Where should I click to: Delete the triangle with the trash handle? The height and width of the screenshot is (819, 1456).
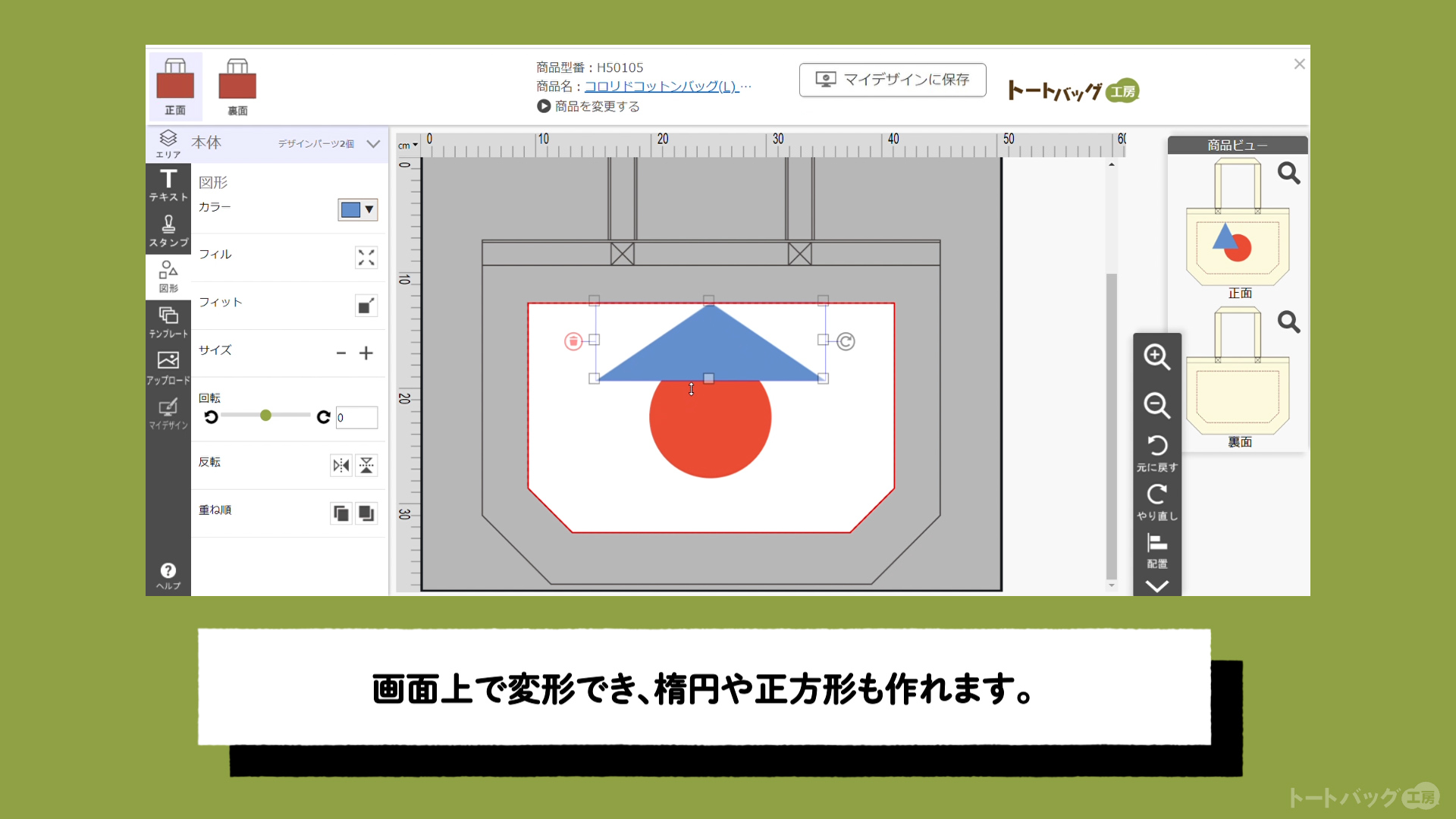[573, 341]
